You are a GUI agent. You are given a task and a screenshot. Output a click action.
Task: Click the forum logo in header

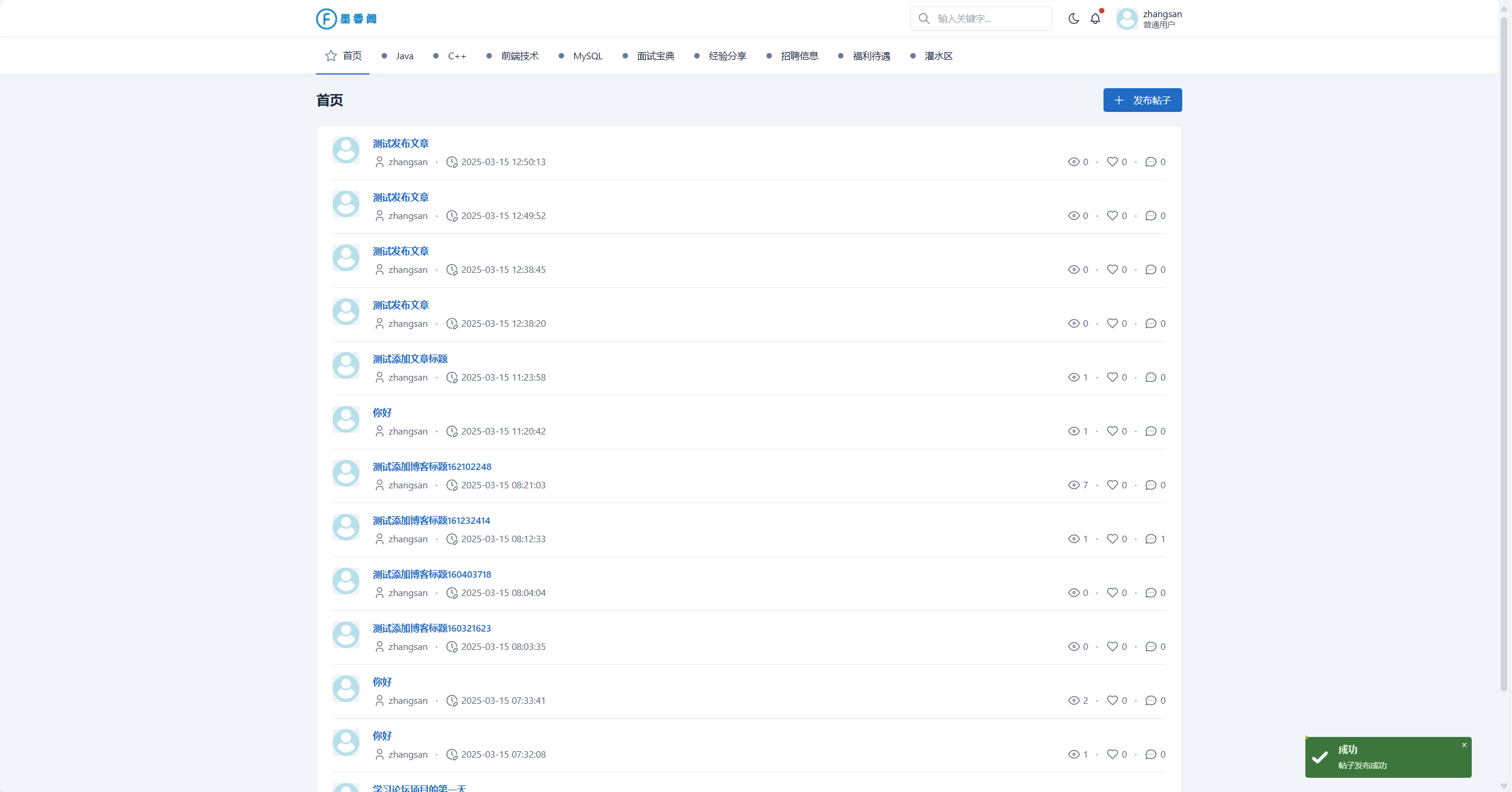coord(346,18)
